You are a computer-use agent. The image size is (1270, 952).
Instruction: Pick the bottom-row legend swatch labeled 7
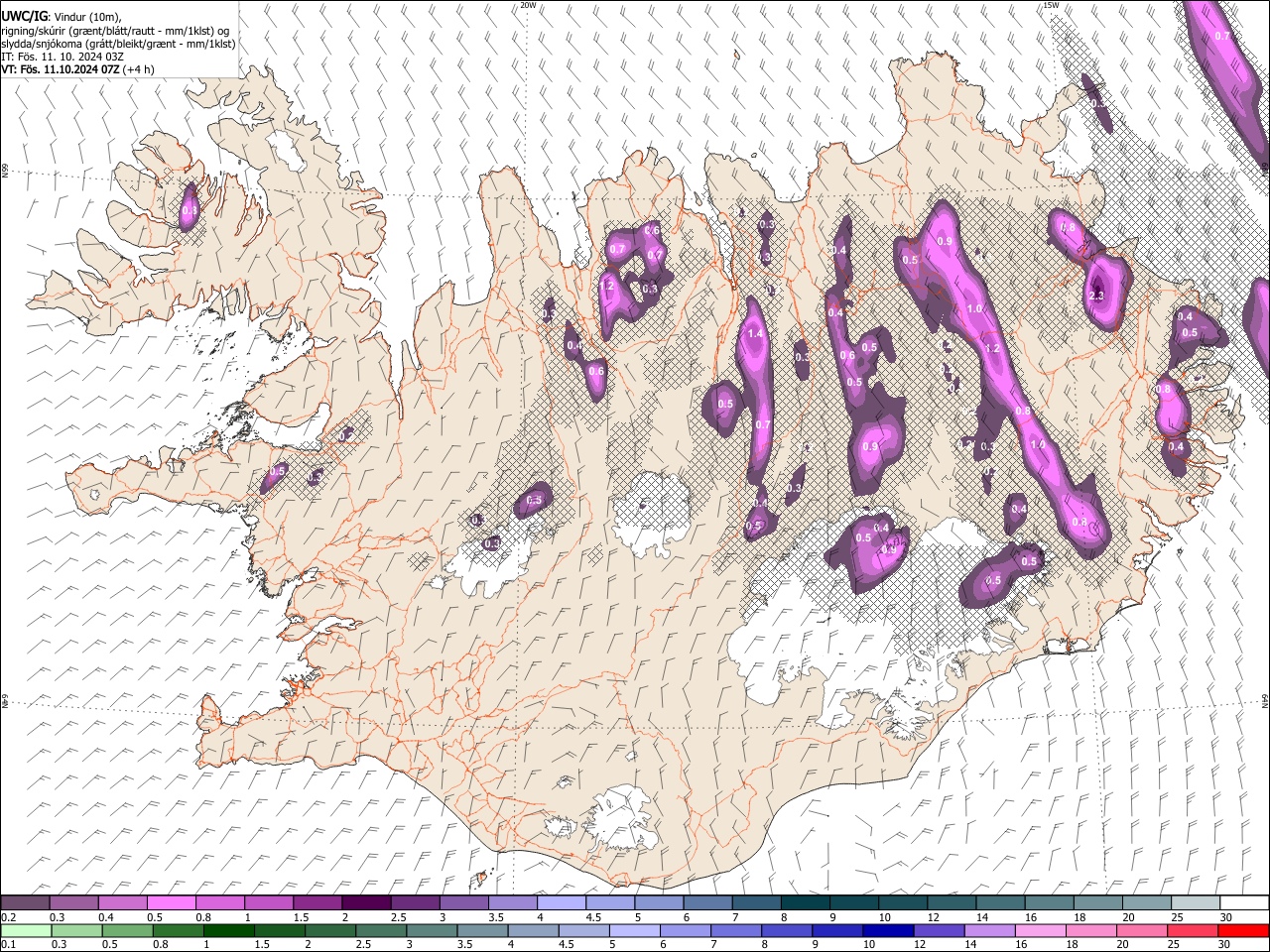click(x=736, y=930)
